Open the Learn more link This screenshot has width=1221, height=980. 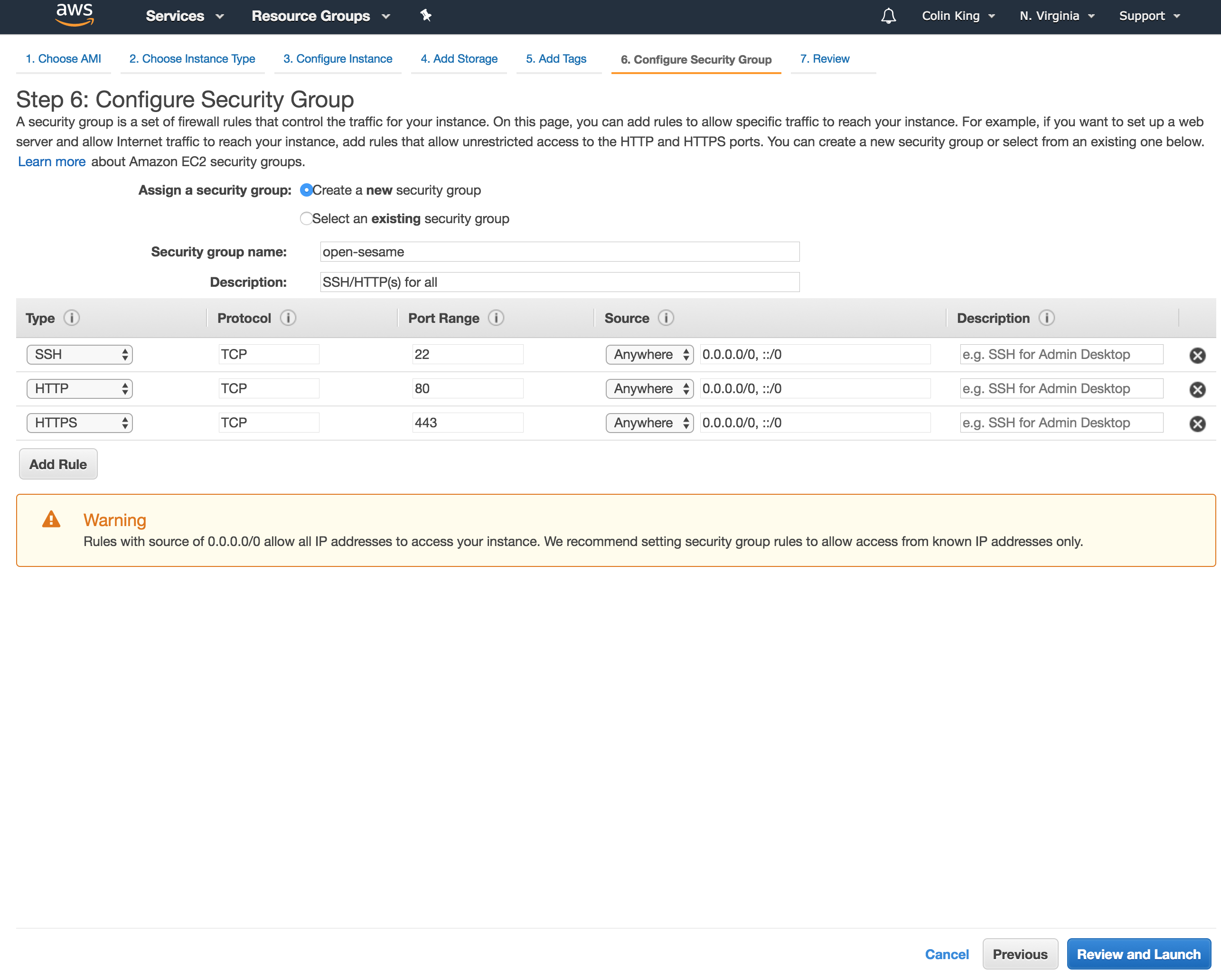tap(52, 162)
